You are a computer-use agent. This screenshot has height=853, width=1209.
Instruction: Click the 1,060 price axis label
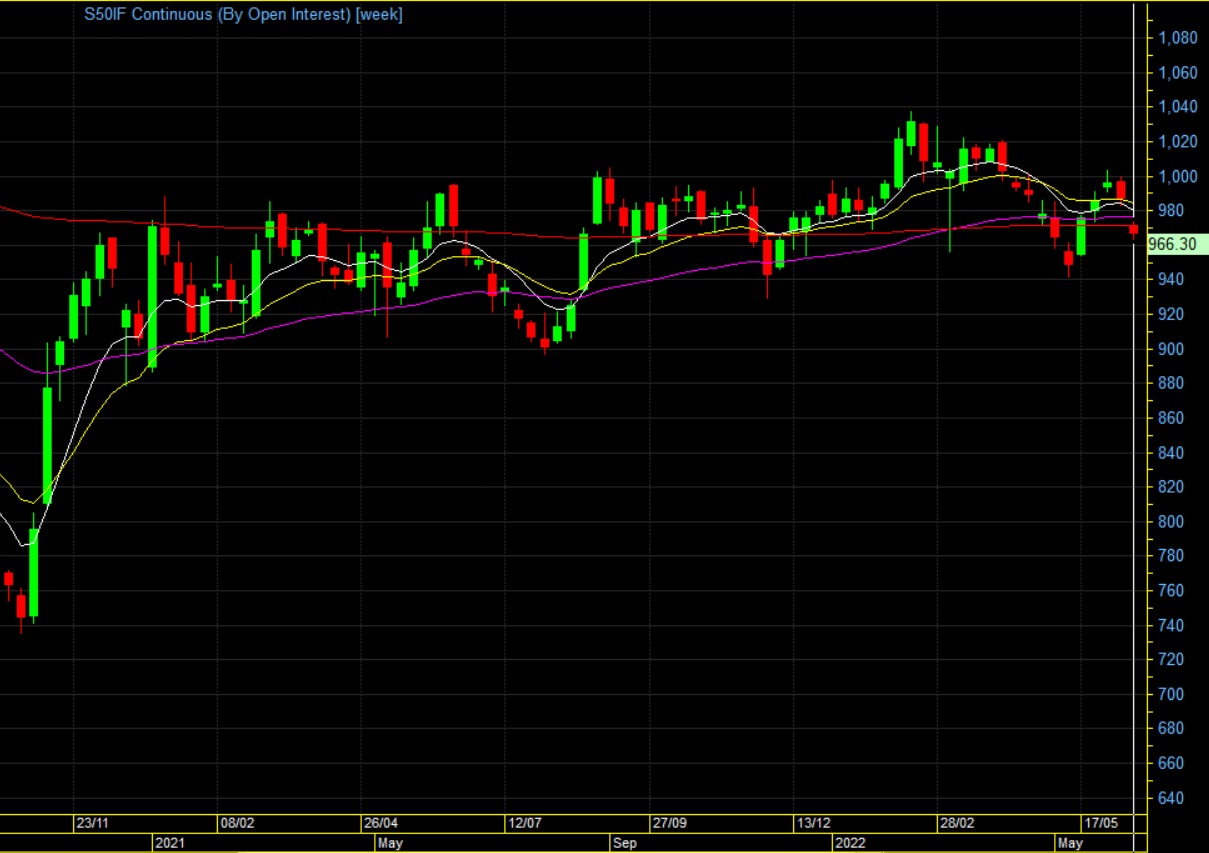(x=1177, y=73)
